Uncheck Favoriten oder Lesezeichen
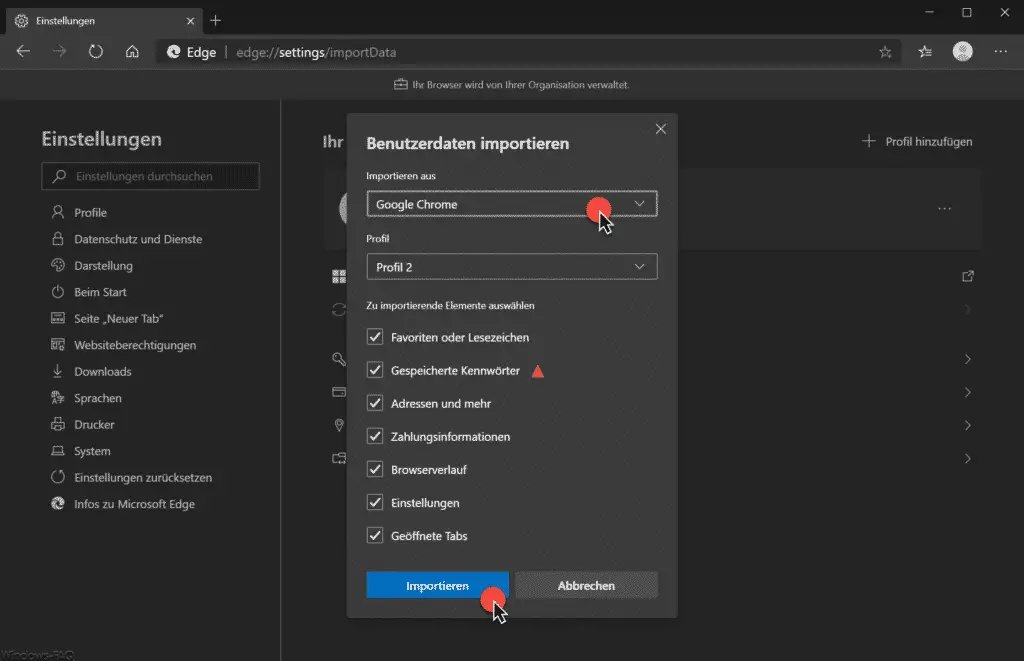 coord(375,337)
